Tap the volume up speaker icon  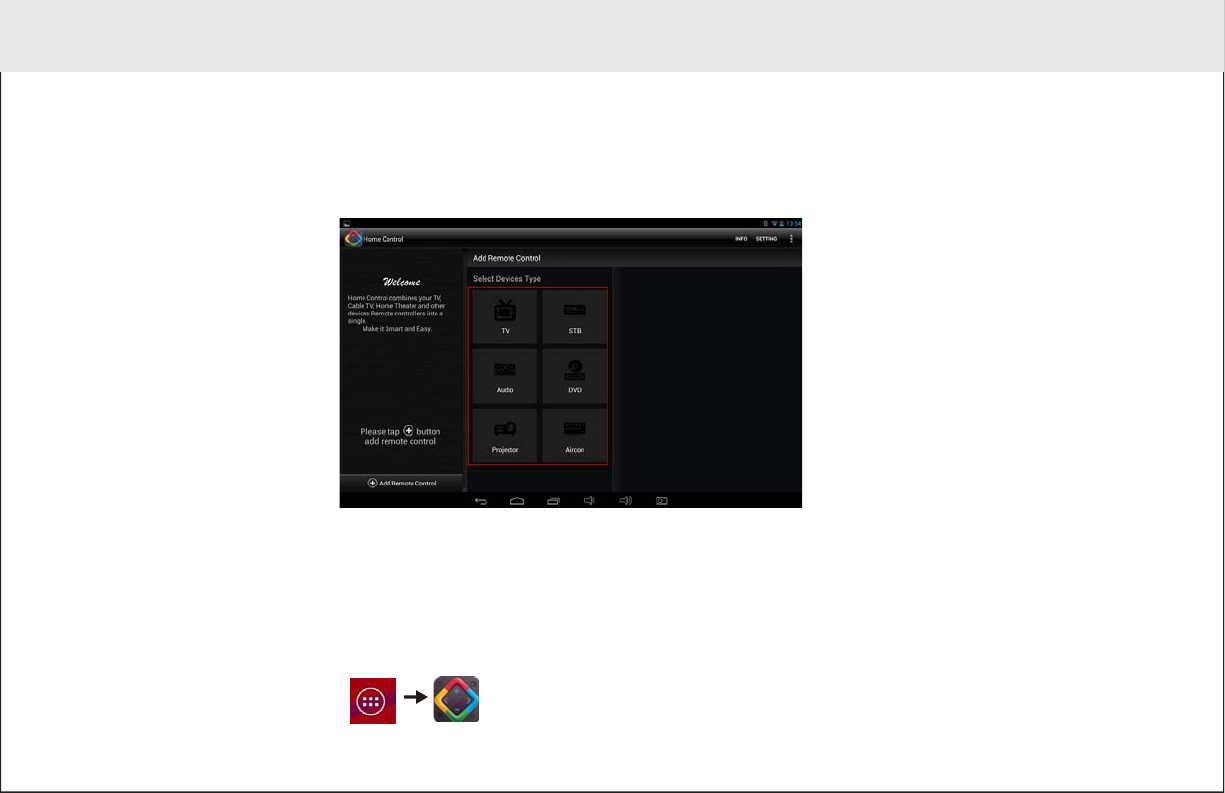pyautogui.click(x=625, y=500)
